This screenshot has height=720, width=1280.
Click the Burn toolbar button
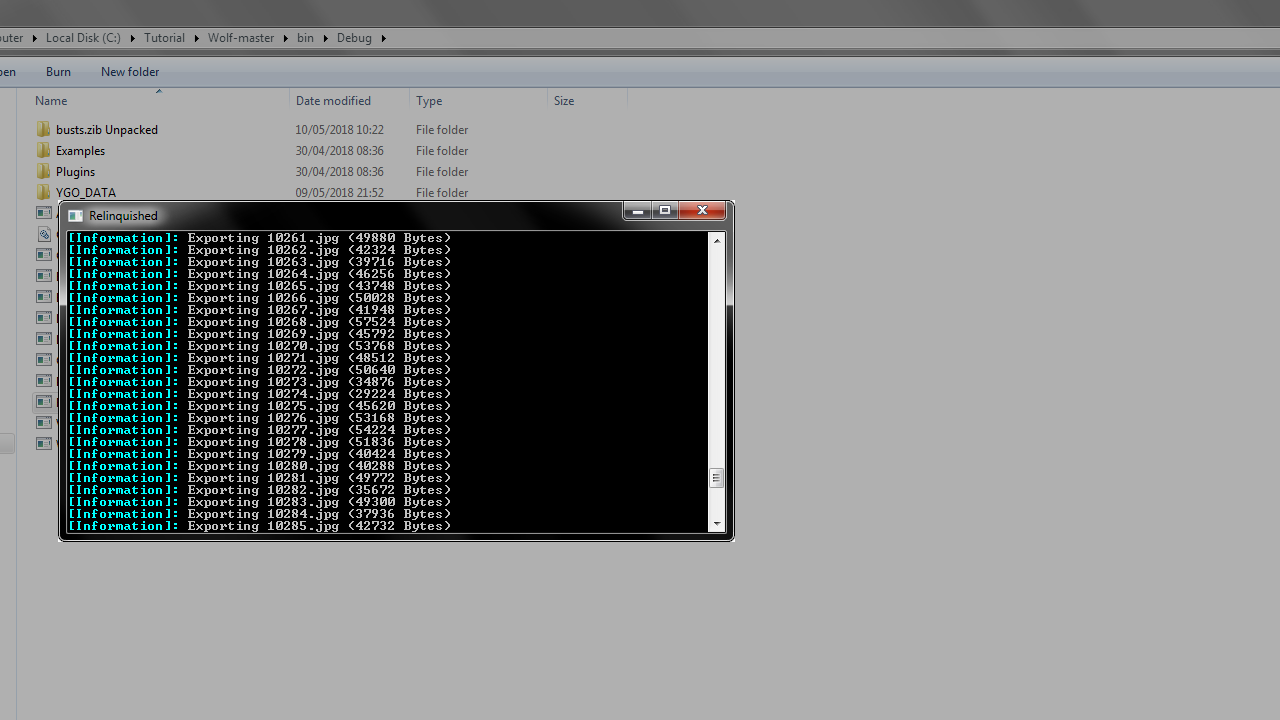(58, 72)
